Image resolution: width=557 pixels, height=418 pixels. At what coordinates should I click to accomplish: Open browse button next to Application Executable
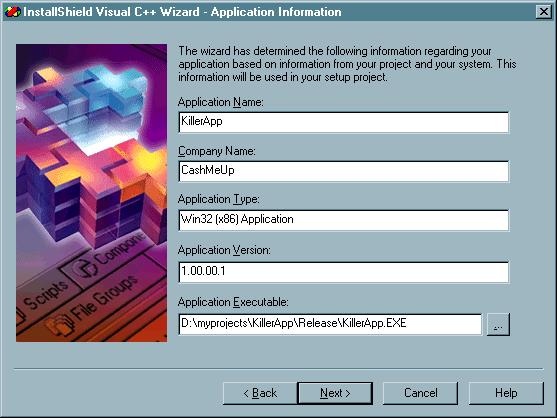[x=498, y=324]
